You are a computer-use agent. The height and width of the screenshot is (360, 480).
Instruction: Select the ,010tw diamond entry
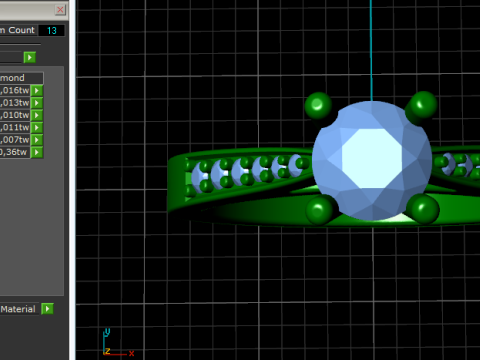click(15, 115)
